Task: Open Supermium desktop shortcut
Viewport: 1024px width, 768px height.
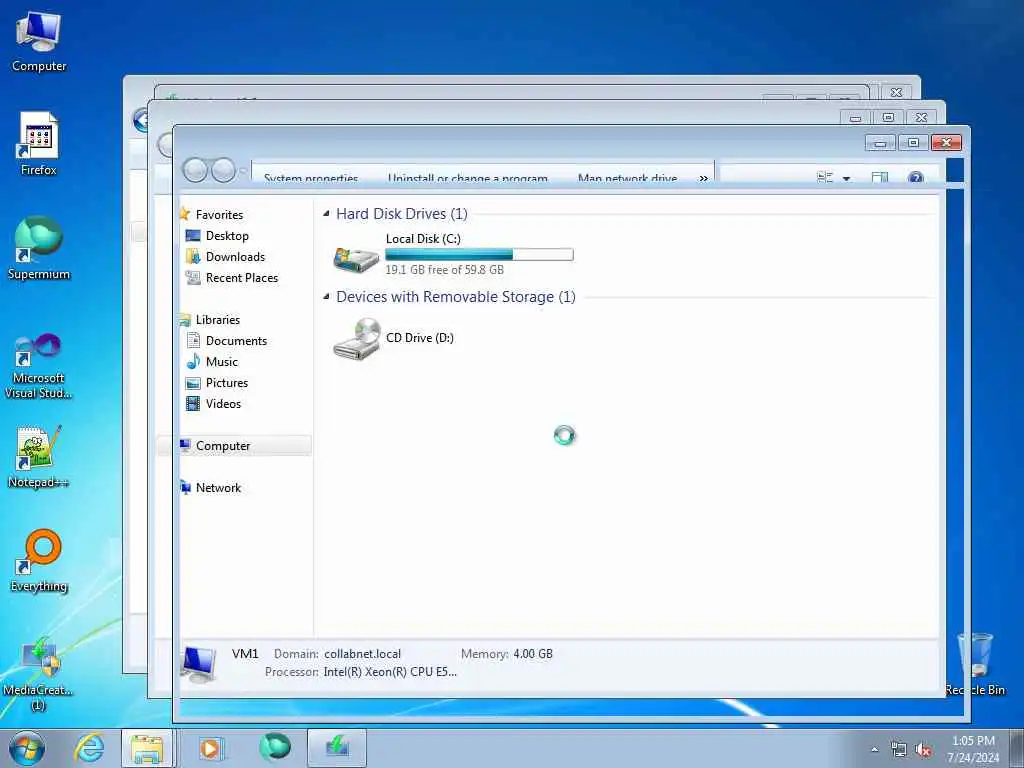Action: 39,248
